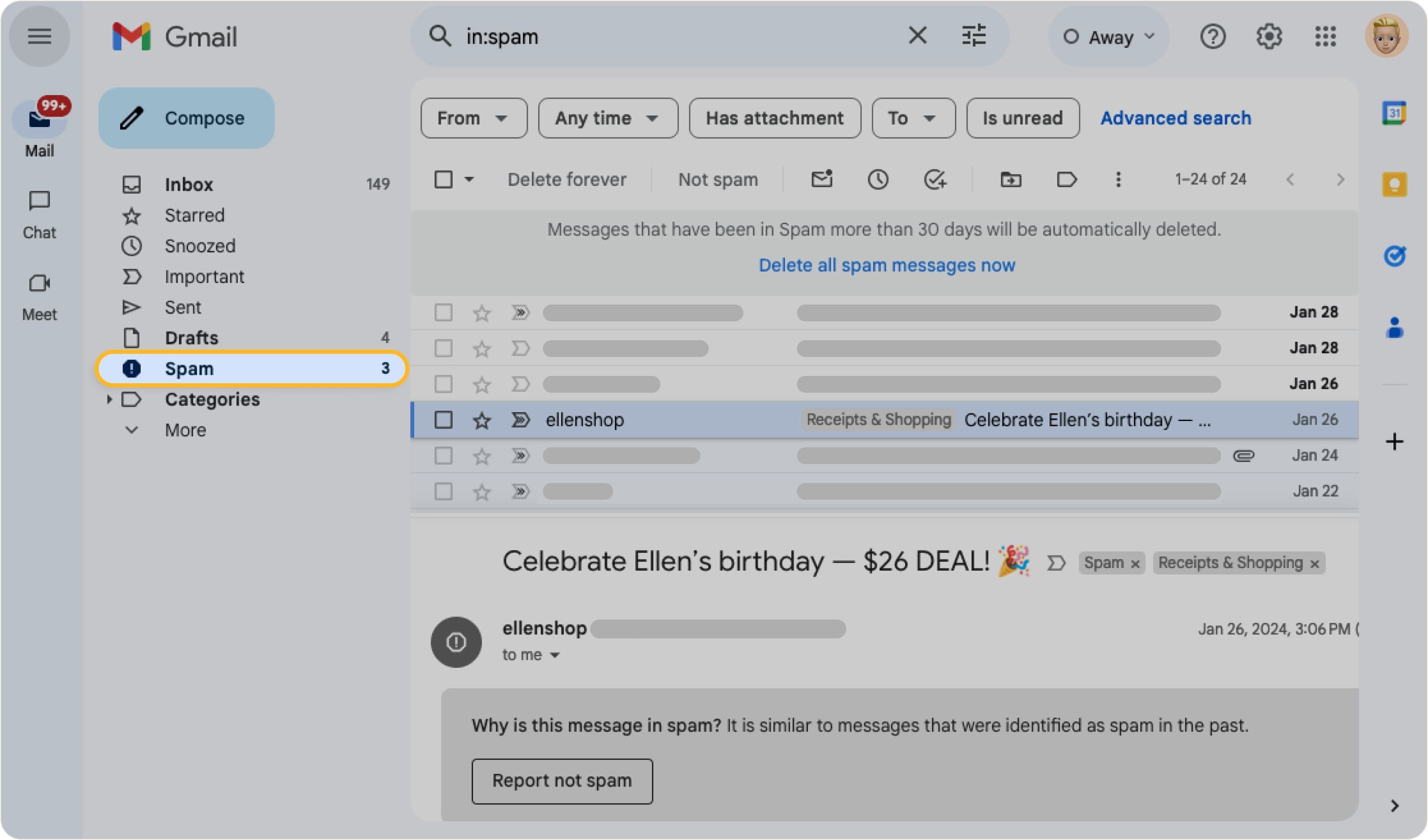
Task: Change availability using the Away status selector
Action: tap(1107, 36)
